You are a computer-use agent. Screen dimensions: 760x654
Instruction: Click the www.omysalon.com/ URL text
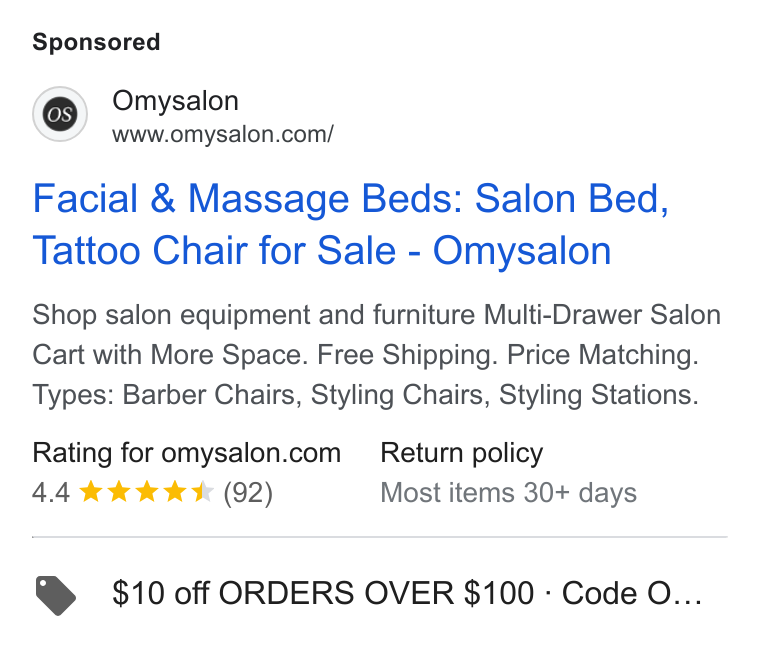coord(223,134)
